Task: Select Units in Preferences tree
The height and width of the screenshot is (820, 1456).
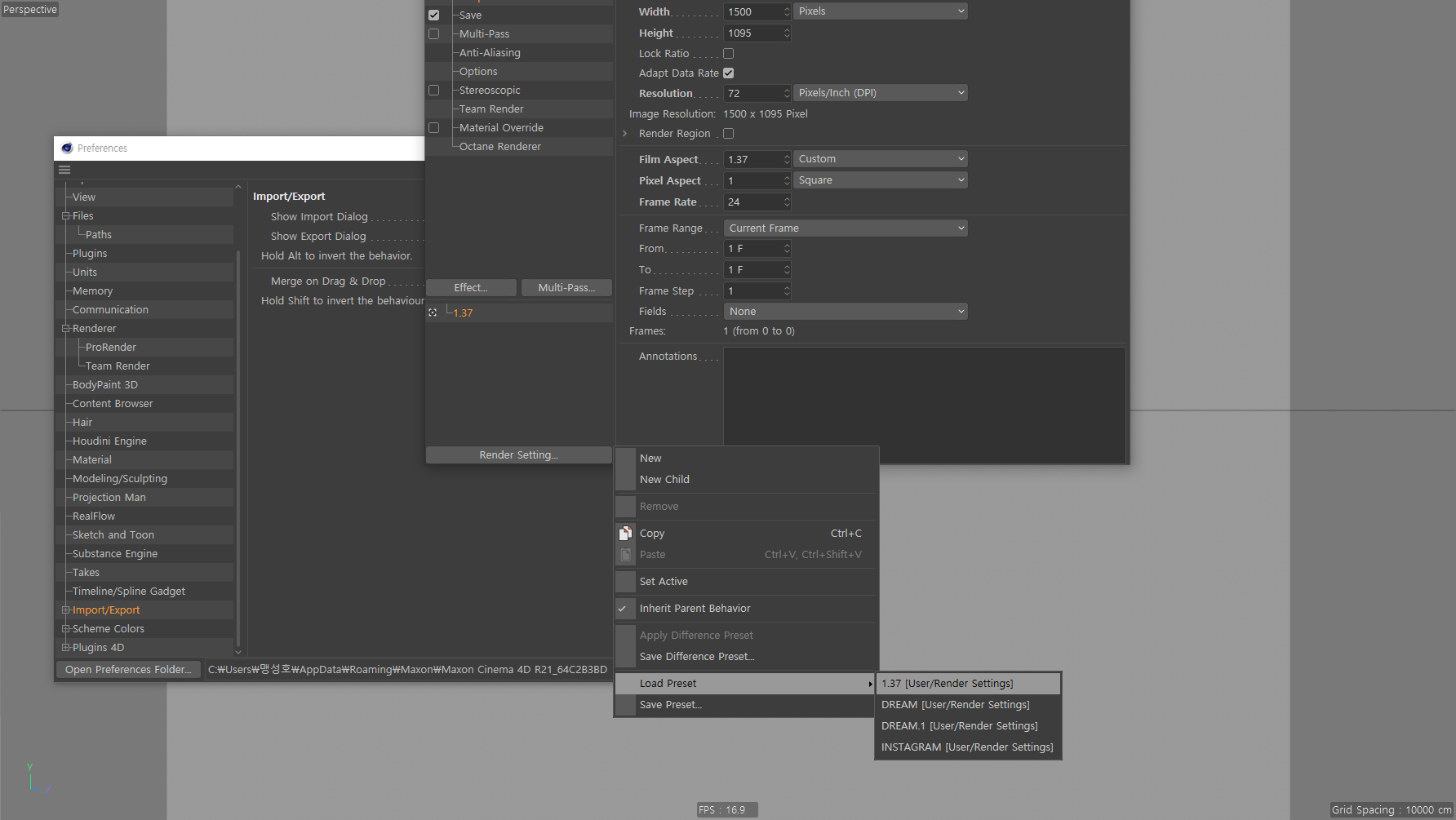Action: pos(85,272)
